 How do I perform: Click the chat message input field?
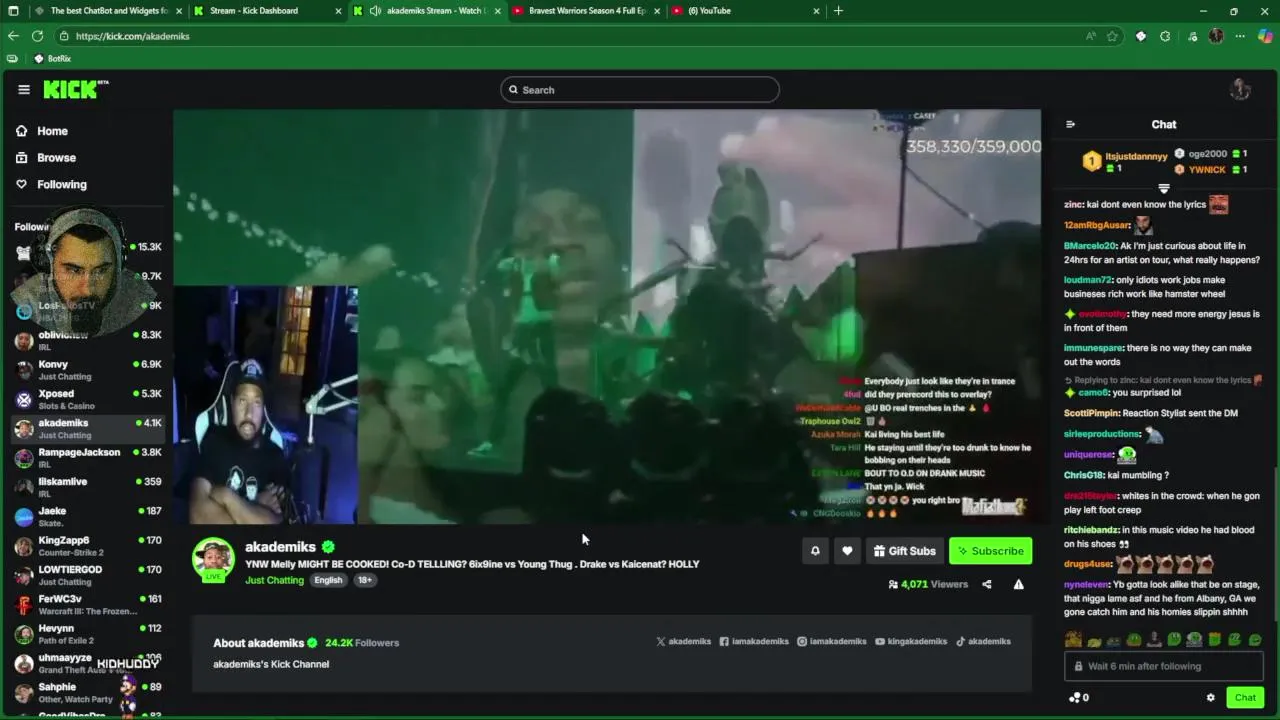[1164, 666]
